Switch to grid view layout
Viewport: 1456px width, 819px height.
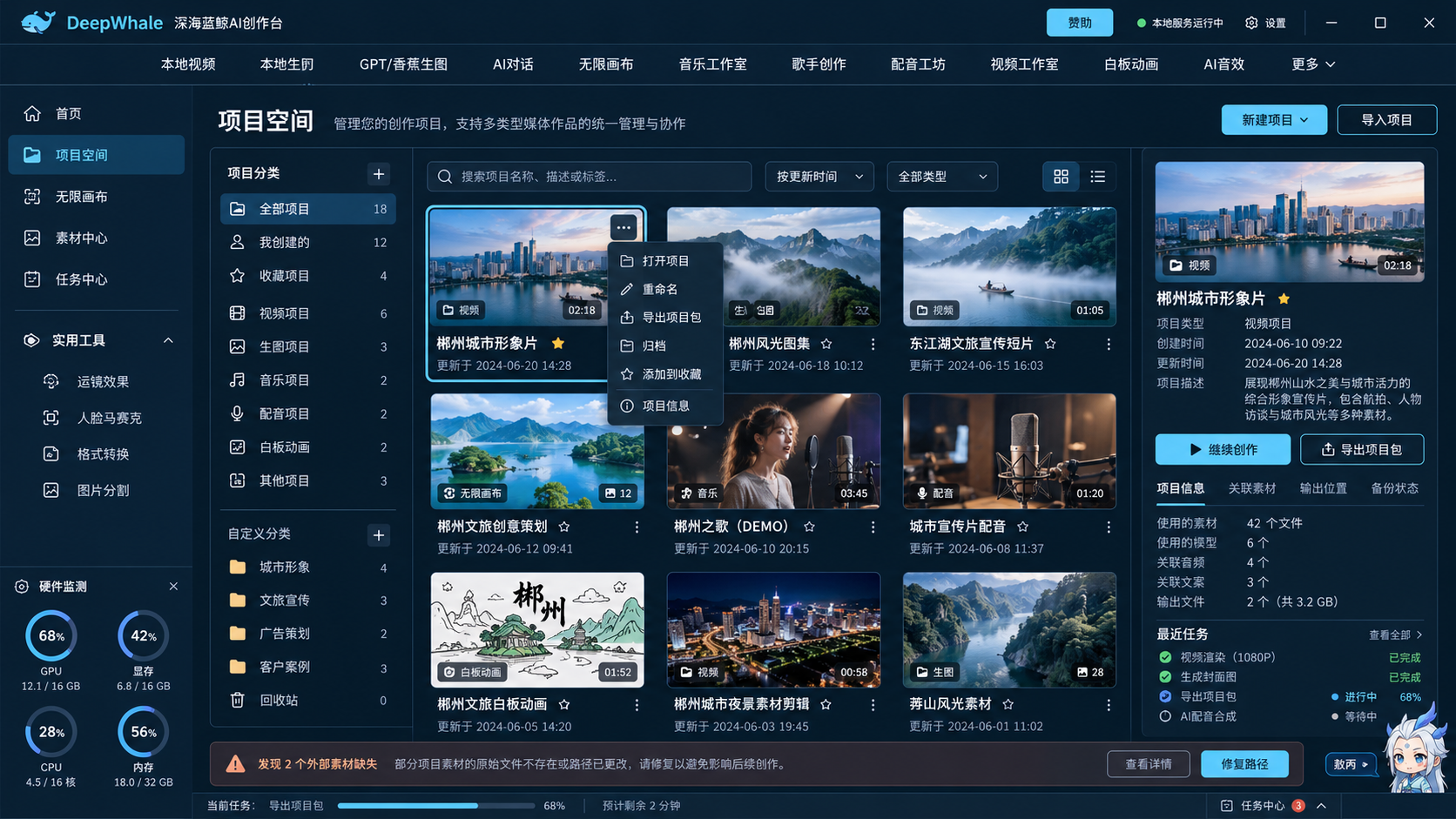(x=1061, y=177)
